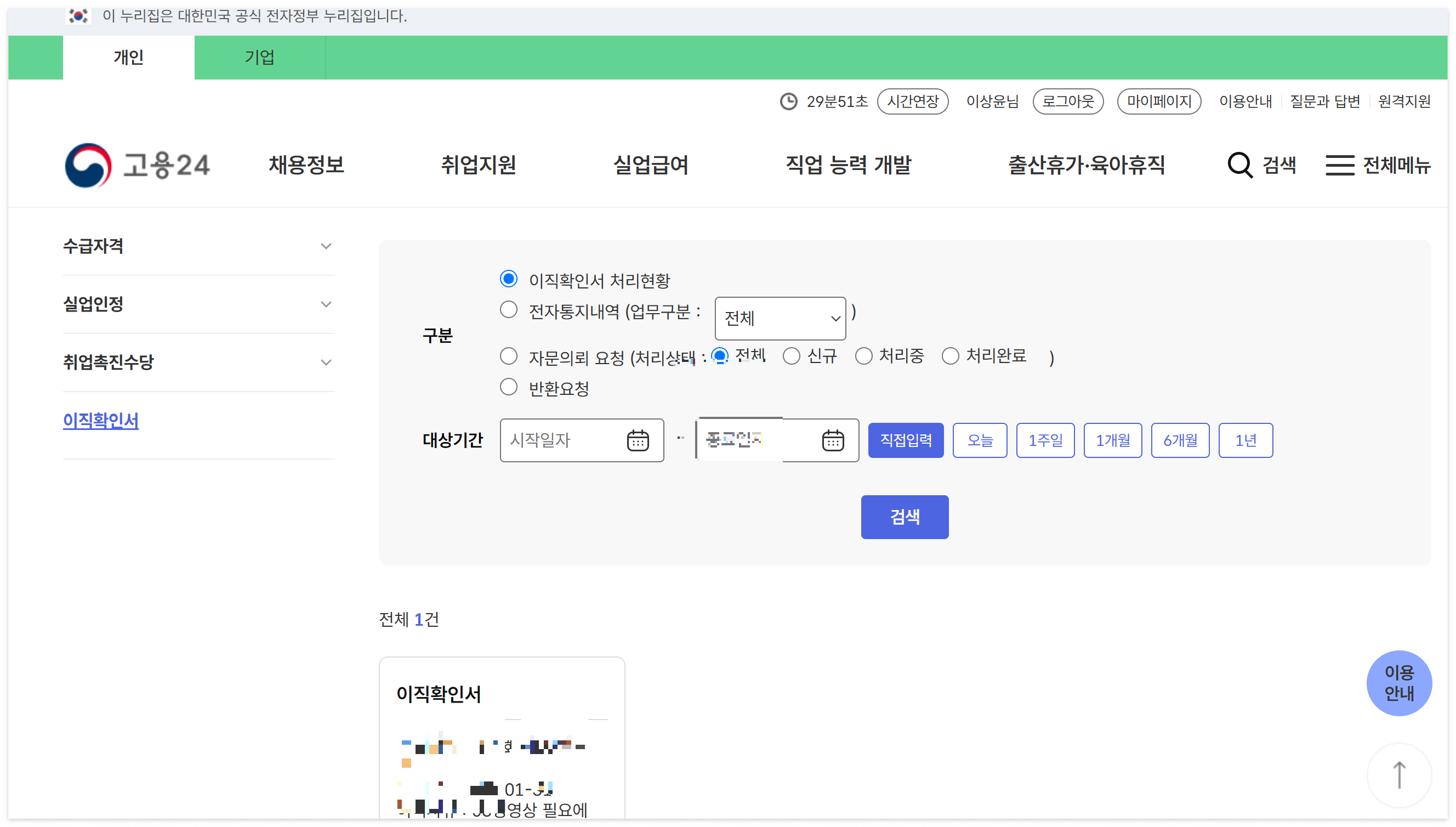This screenshot has width=1456, height=827.
Task: Click the 이상윤님 user name
Action: tap(992, 101)
